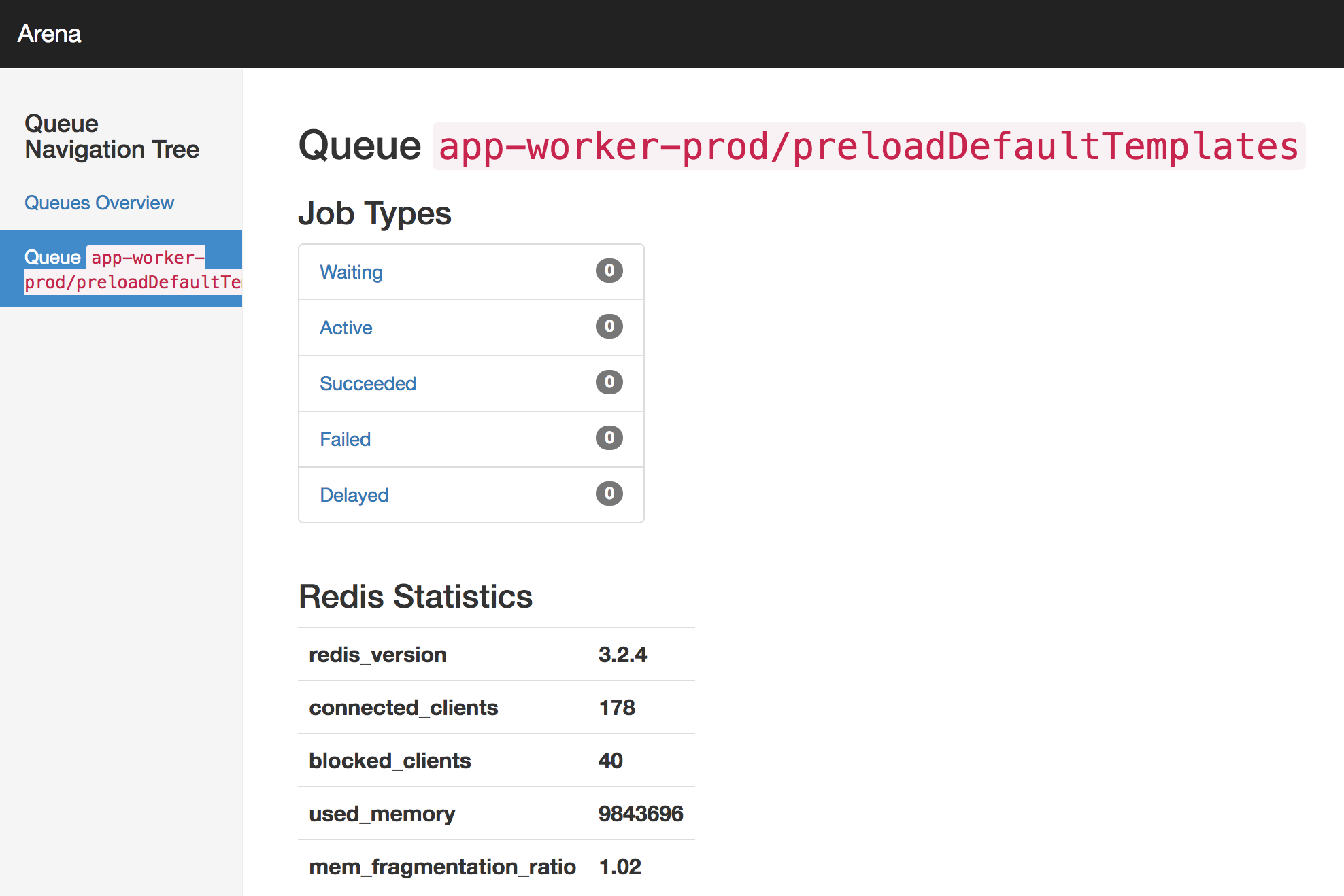Click the mem_fragmentation_ratio label

(x=442, y=867)
